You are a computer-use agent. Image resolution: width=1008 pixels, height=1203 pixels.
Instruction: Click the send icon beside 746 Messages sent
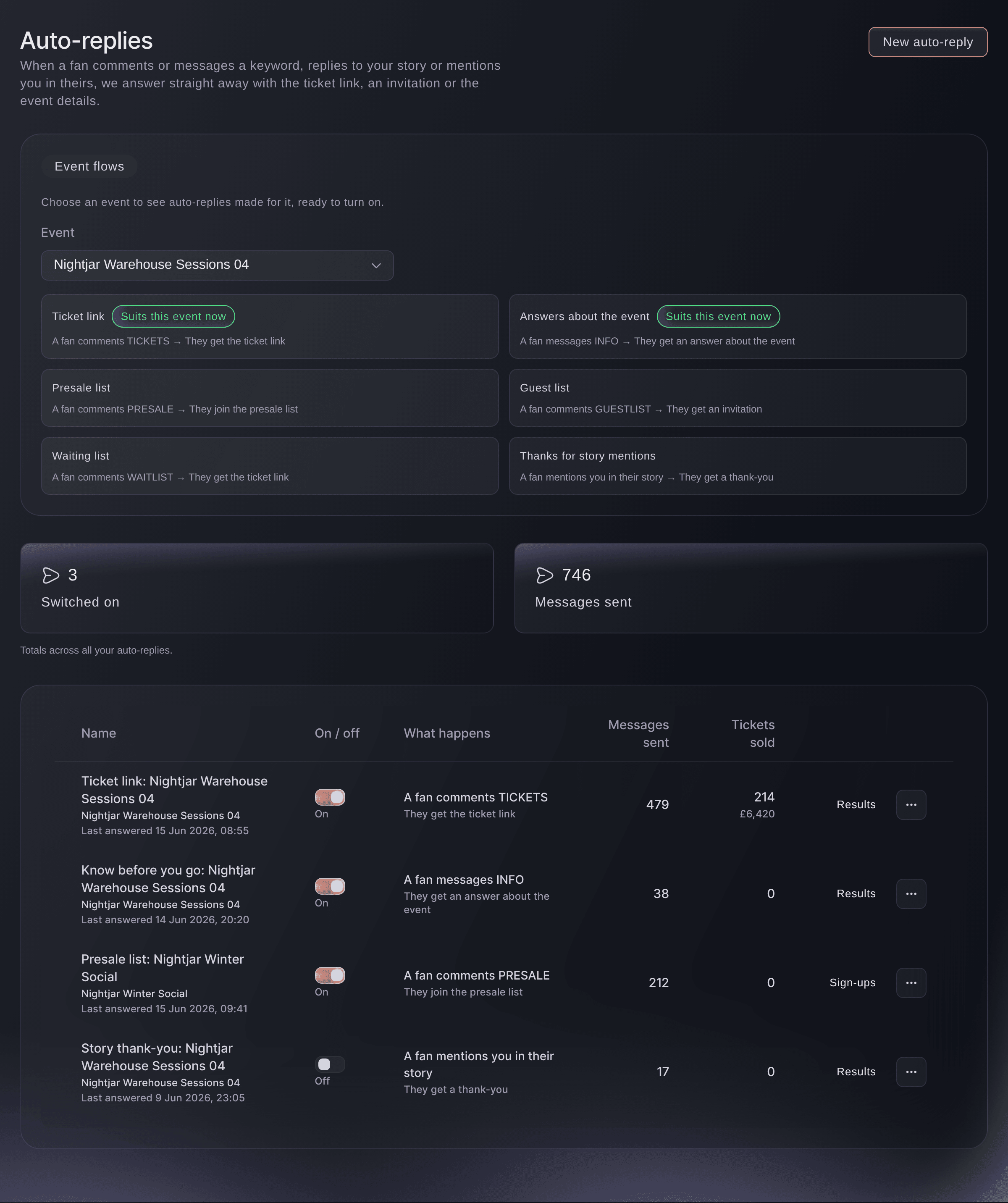pos(545,575)
